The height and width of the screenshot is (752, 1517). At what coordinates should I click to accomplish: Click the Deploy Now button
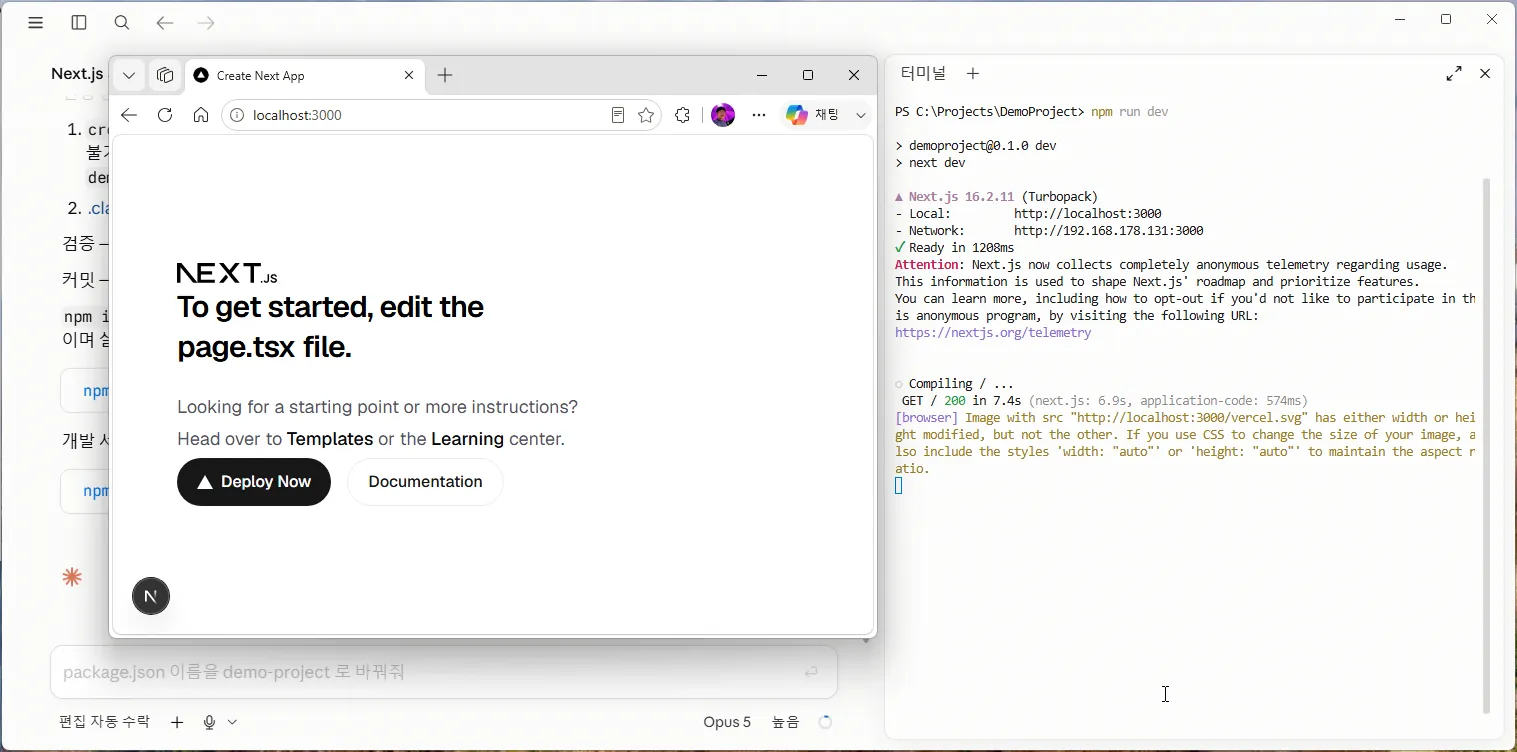(x=254, y=482)
